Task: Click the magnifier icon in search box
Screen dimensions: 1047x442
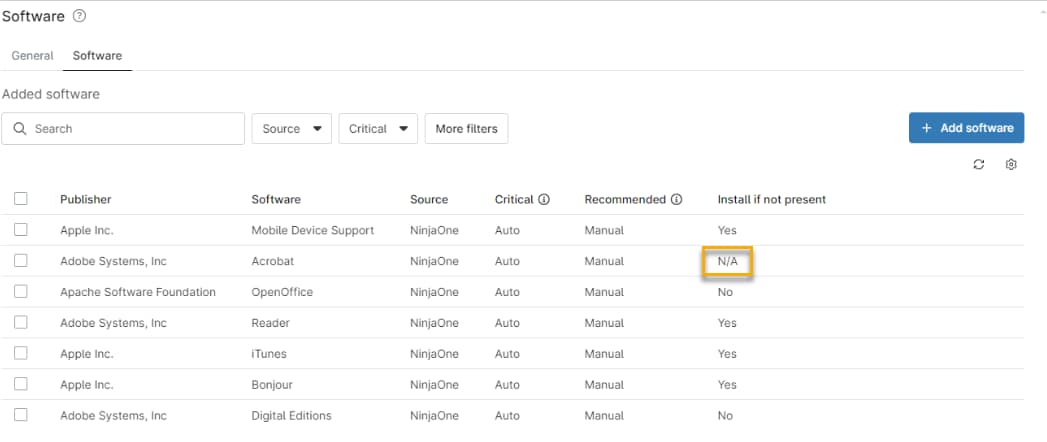Action: [20, 129]
